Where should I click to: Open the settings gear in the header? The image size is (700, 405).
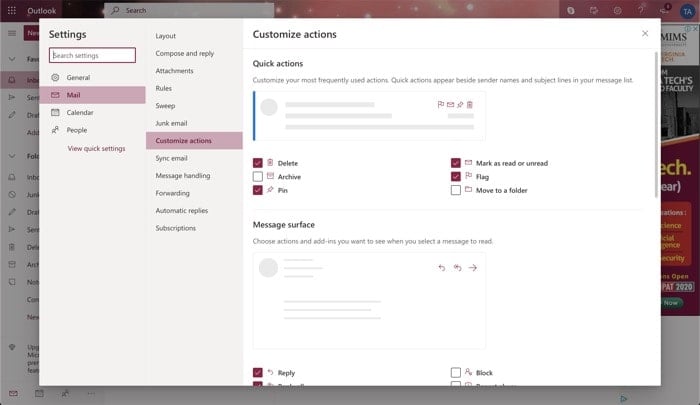click(617, 10)
